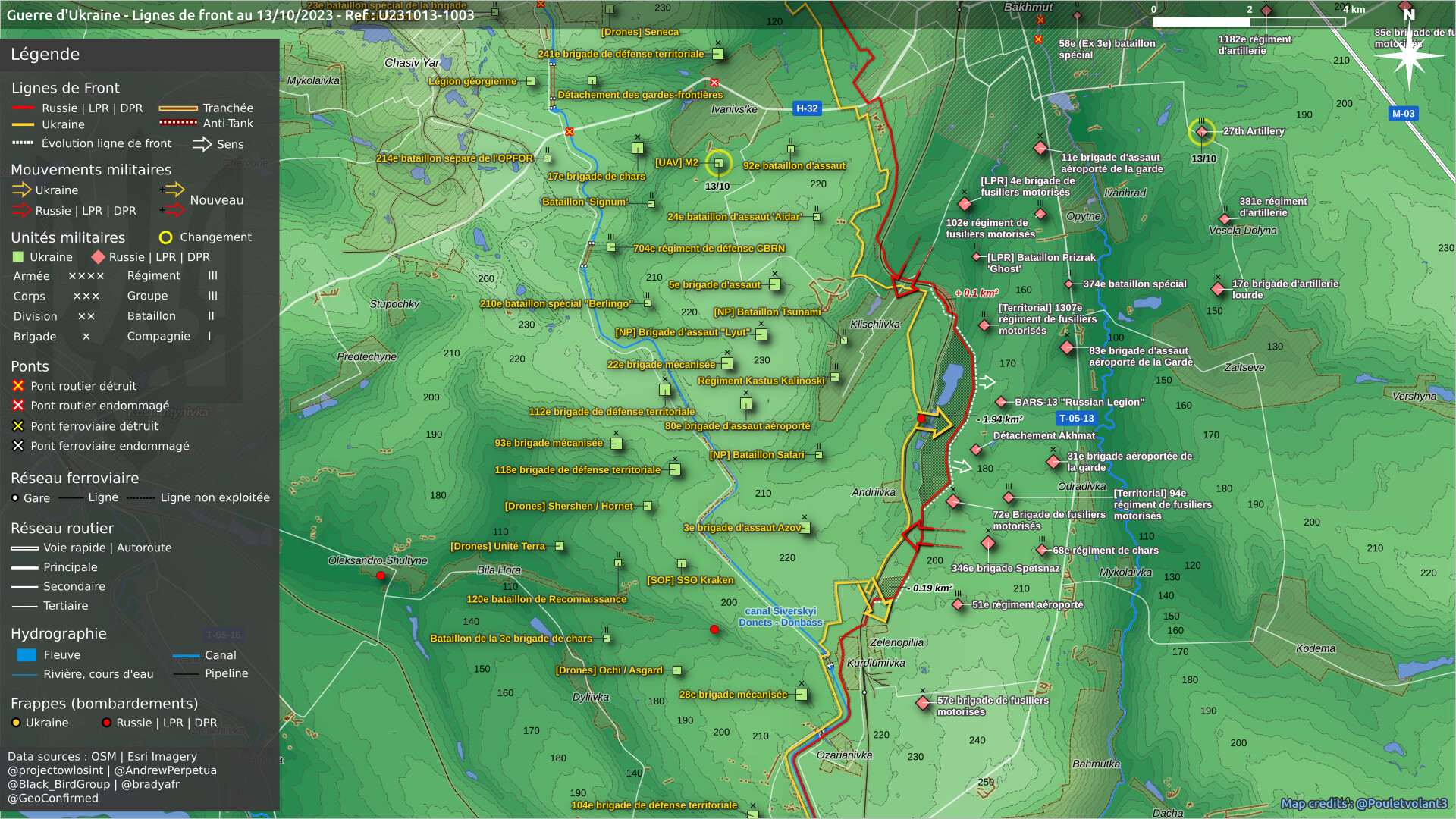Click the destroyed road bridge legend icon
1456x819 pixels.
[18, 386]
